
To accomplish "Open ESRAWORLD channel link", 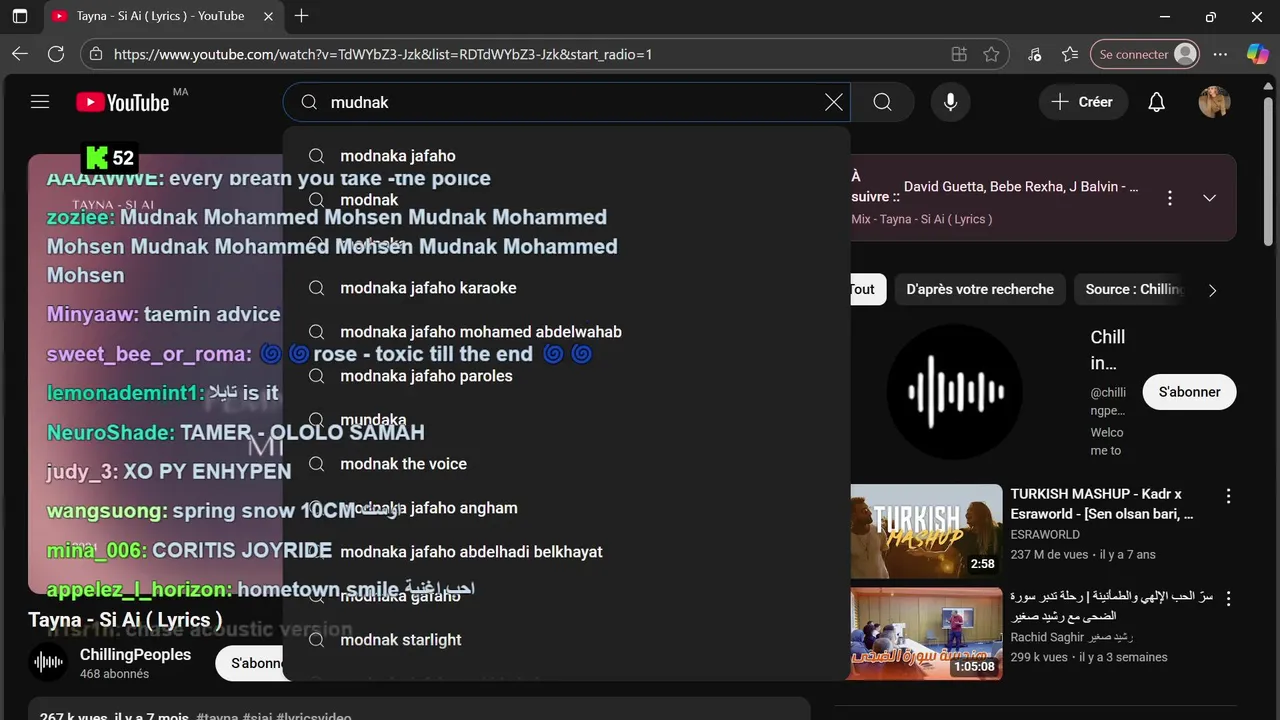I will [1045, 534].
